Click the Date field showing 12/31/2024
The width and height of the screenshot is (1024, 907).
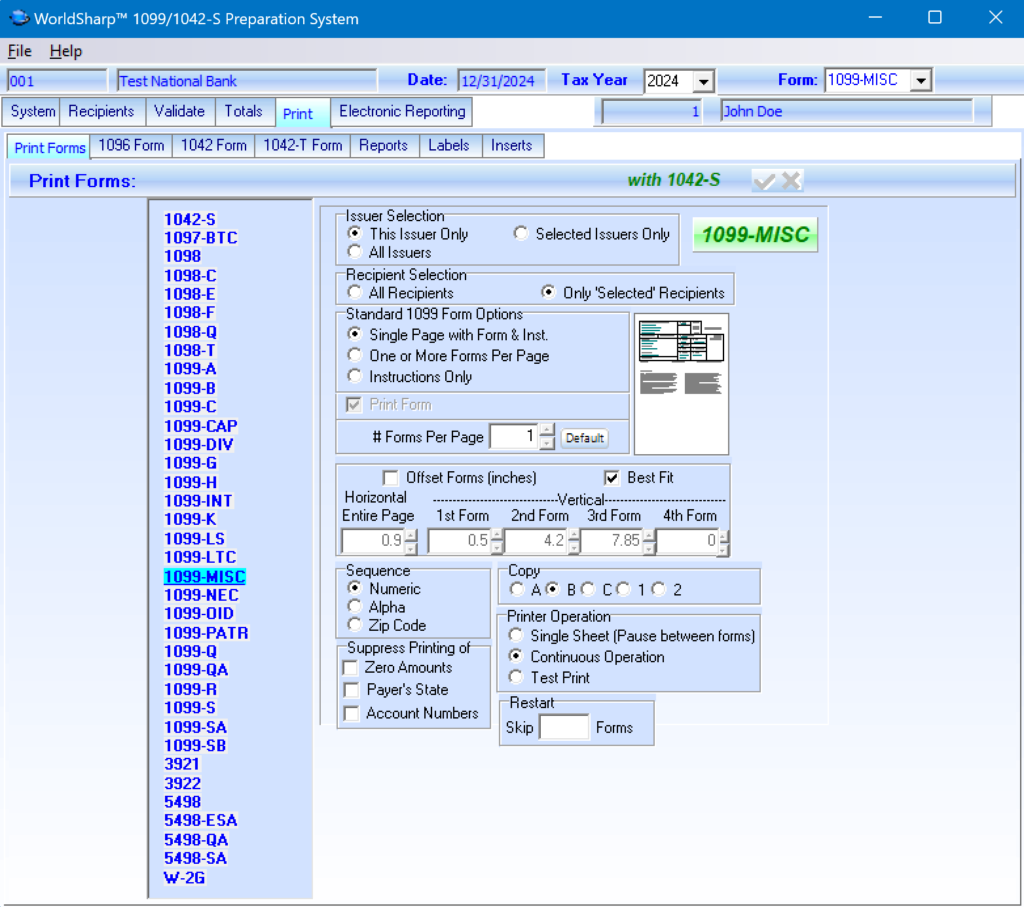[x=501, y=81]
